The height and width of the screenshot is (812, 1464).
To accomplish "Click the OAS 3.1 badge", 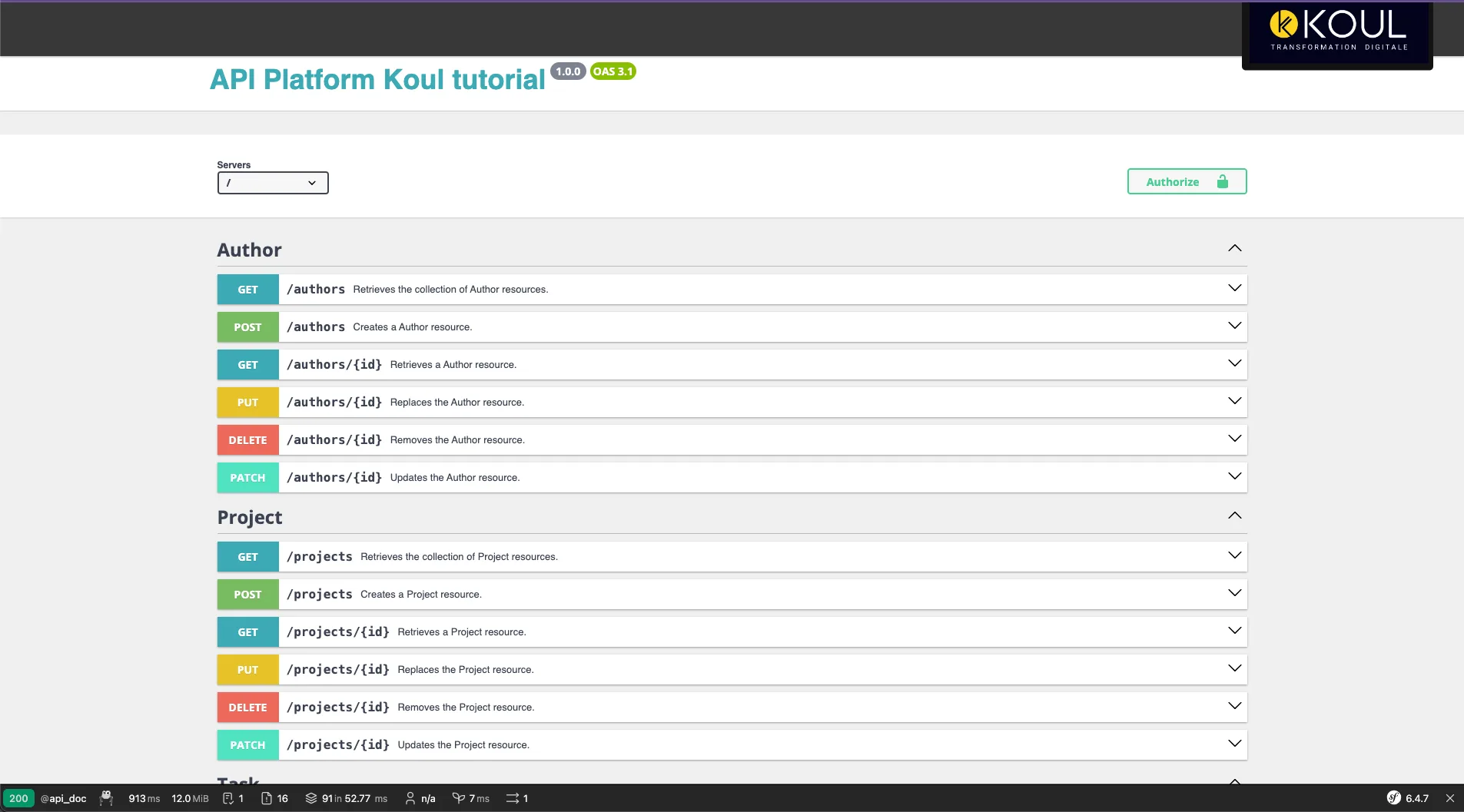I will point(612,71).
